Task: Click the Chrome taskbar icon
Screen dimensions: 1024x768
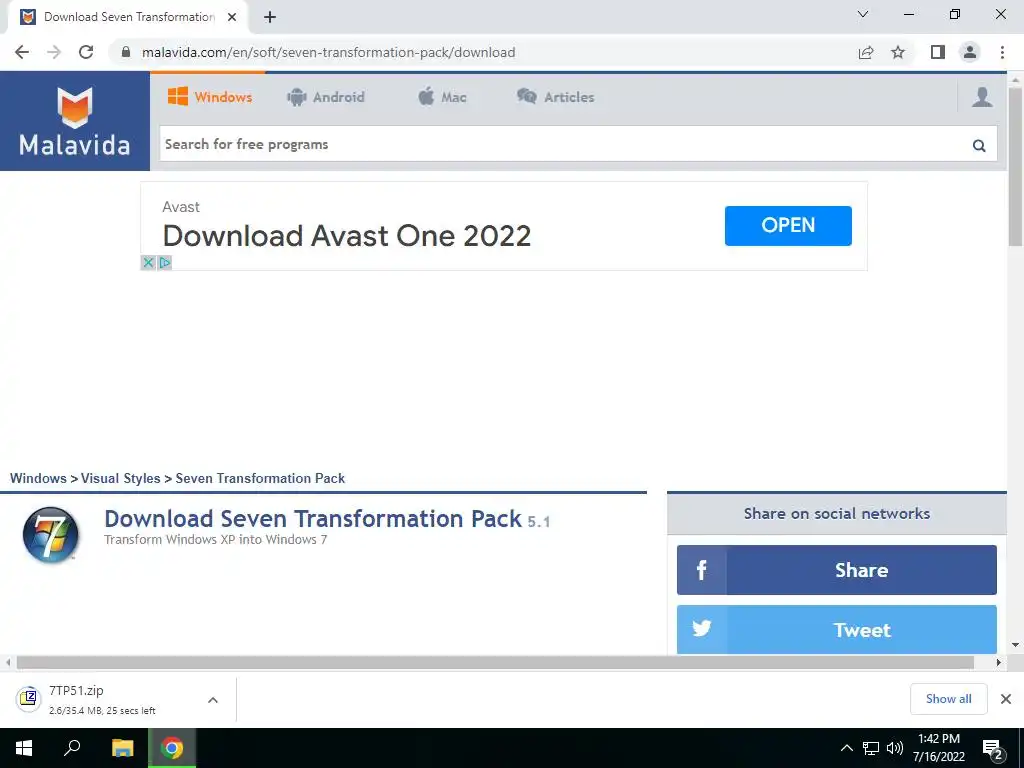Action: tap(172, 748)
